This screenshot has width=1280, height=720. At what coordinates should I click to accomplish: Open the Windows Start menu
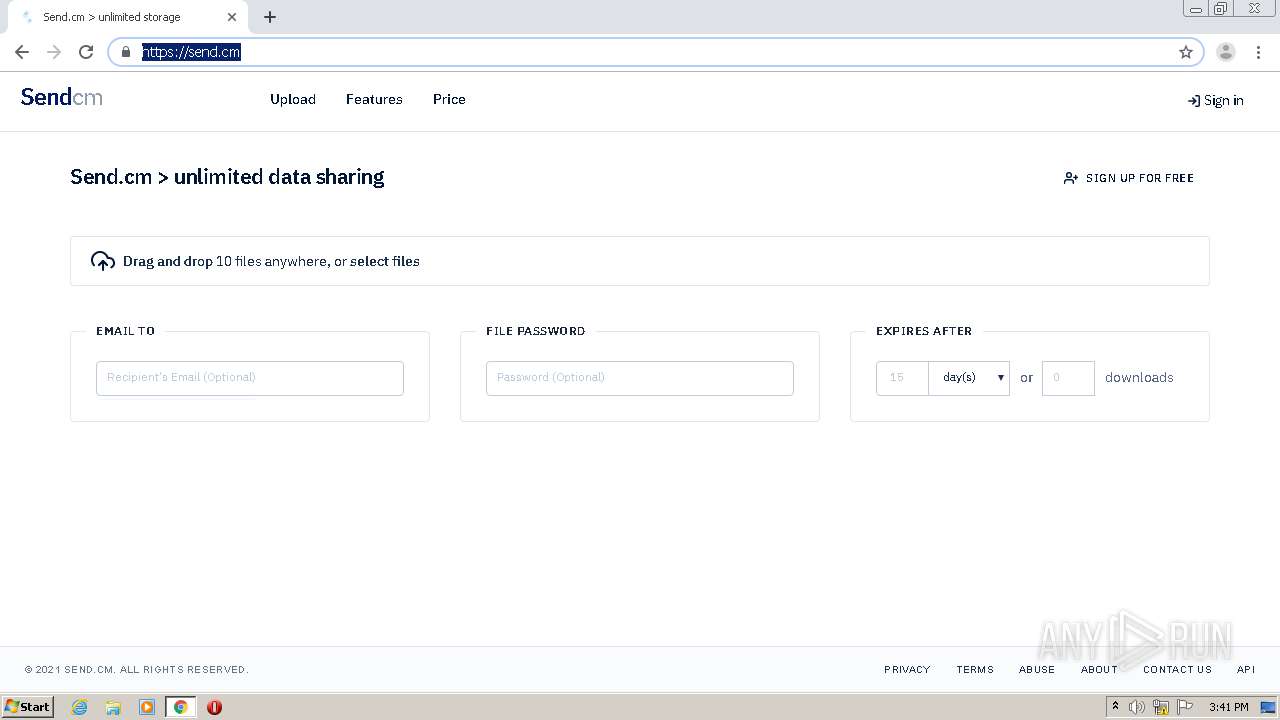click(27, 707)
